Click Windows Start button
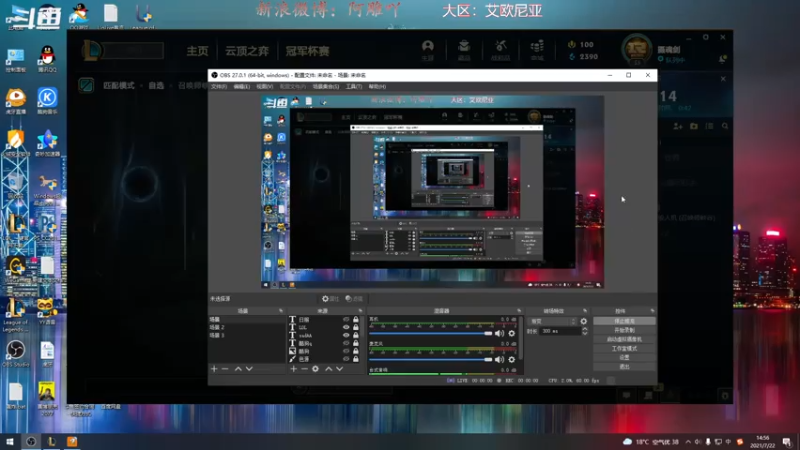800x450 pixels. click(10, 442)
